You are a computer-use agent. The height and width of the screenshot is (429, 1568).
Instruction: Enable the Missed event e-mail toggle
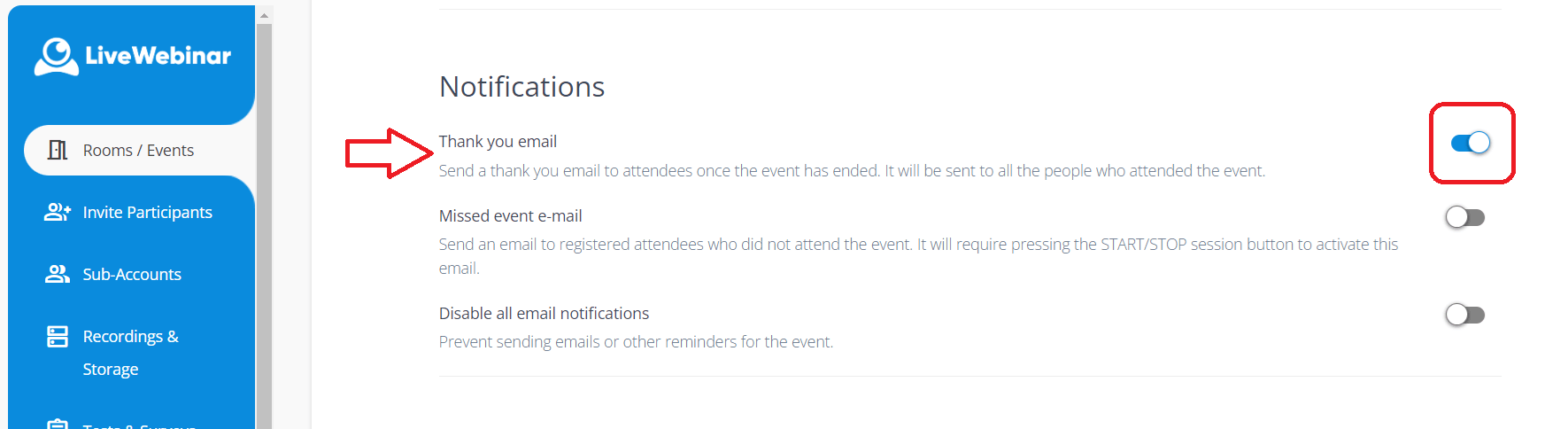click(x=1464, y=217)
